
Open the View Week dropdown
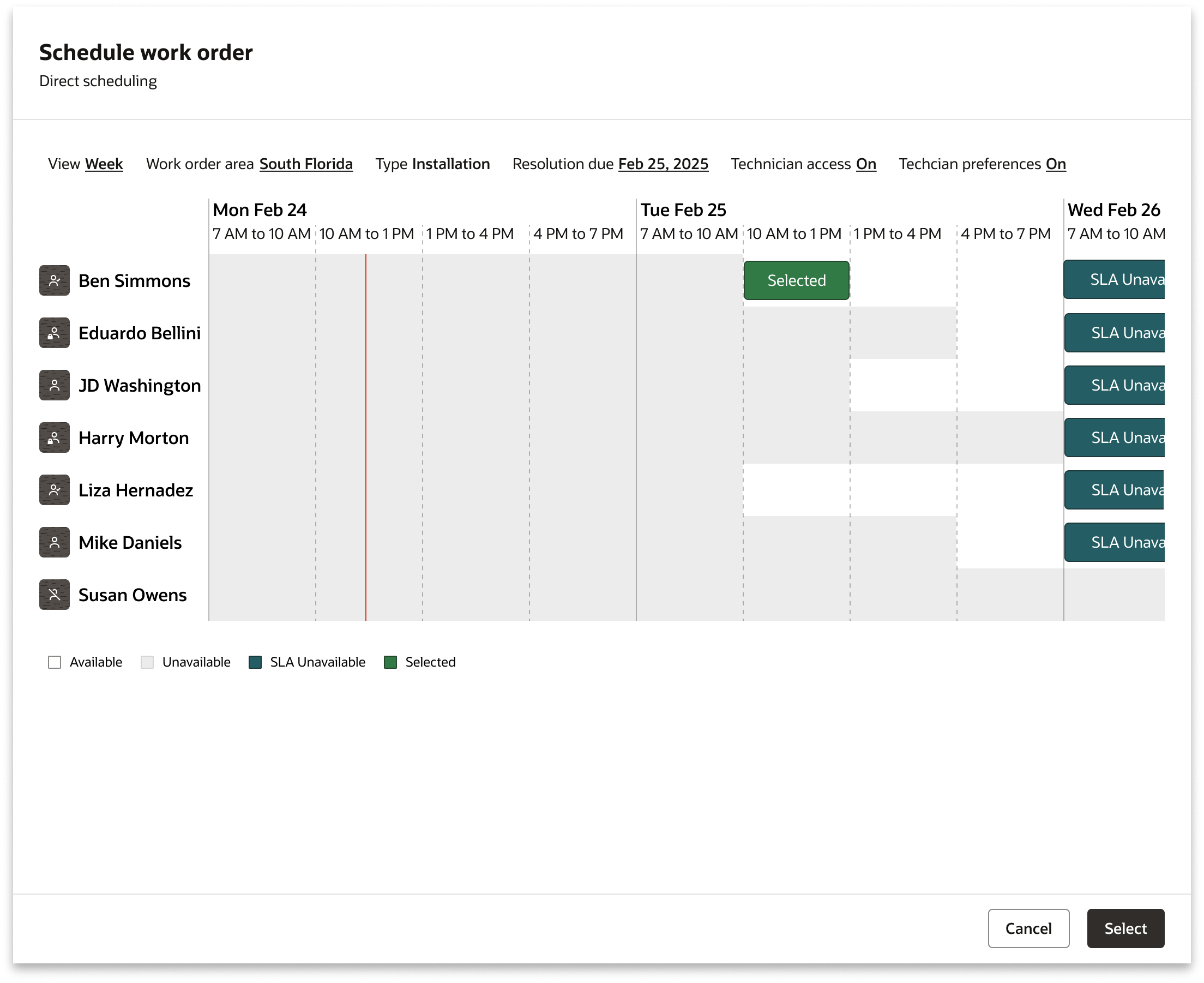point(104,164)
